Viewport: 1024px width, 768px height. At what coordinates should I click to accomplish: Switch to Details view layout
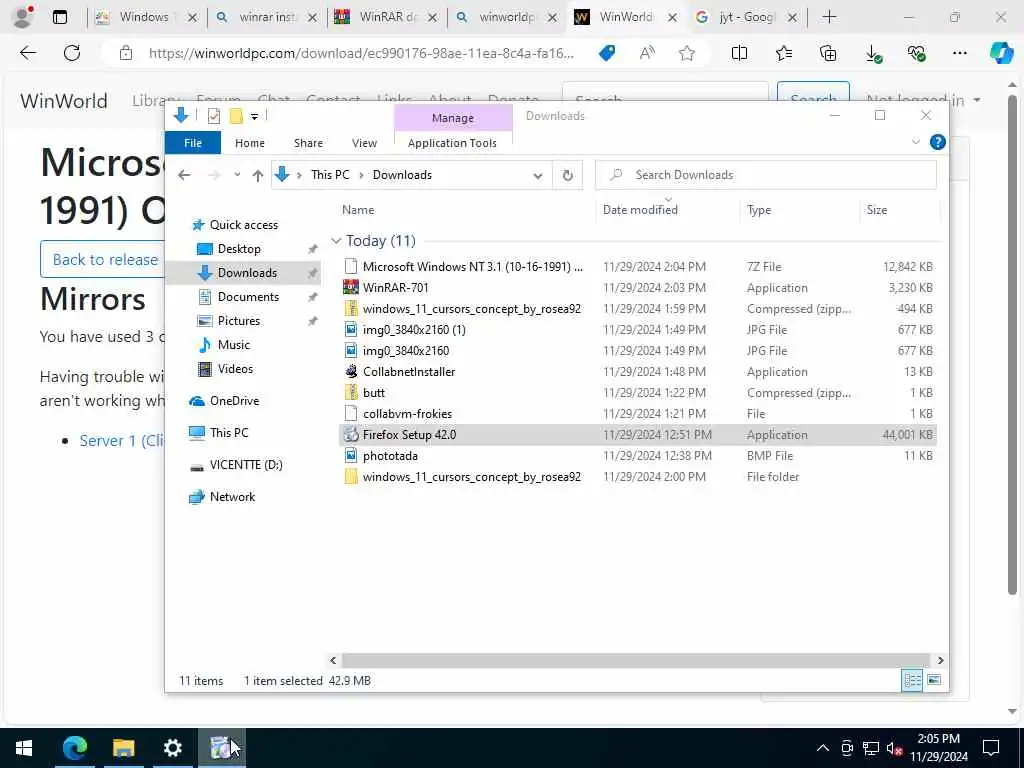pos(912,680)
